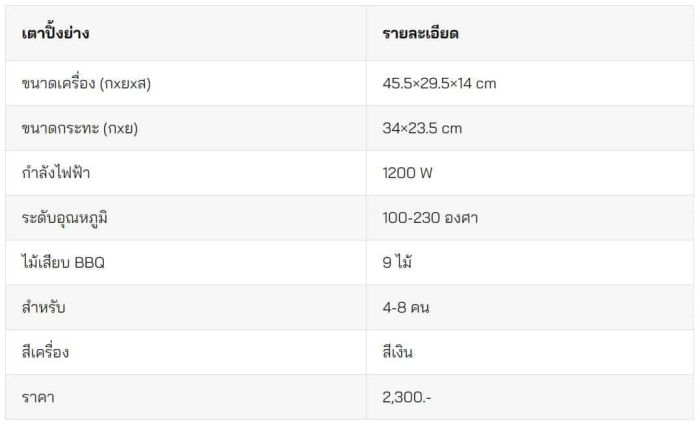Click the ระดับอุณหภูมิ row label

point(65,218)
